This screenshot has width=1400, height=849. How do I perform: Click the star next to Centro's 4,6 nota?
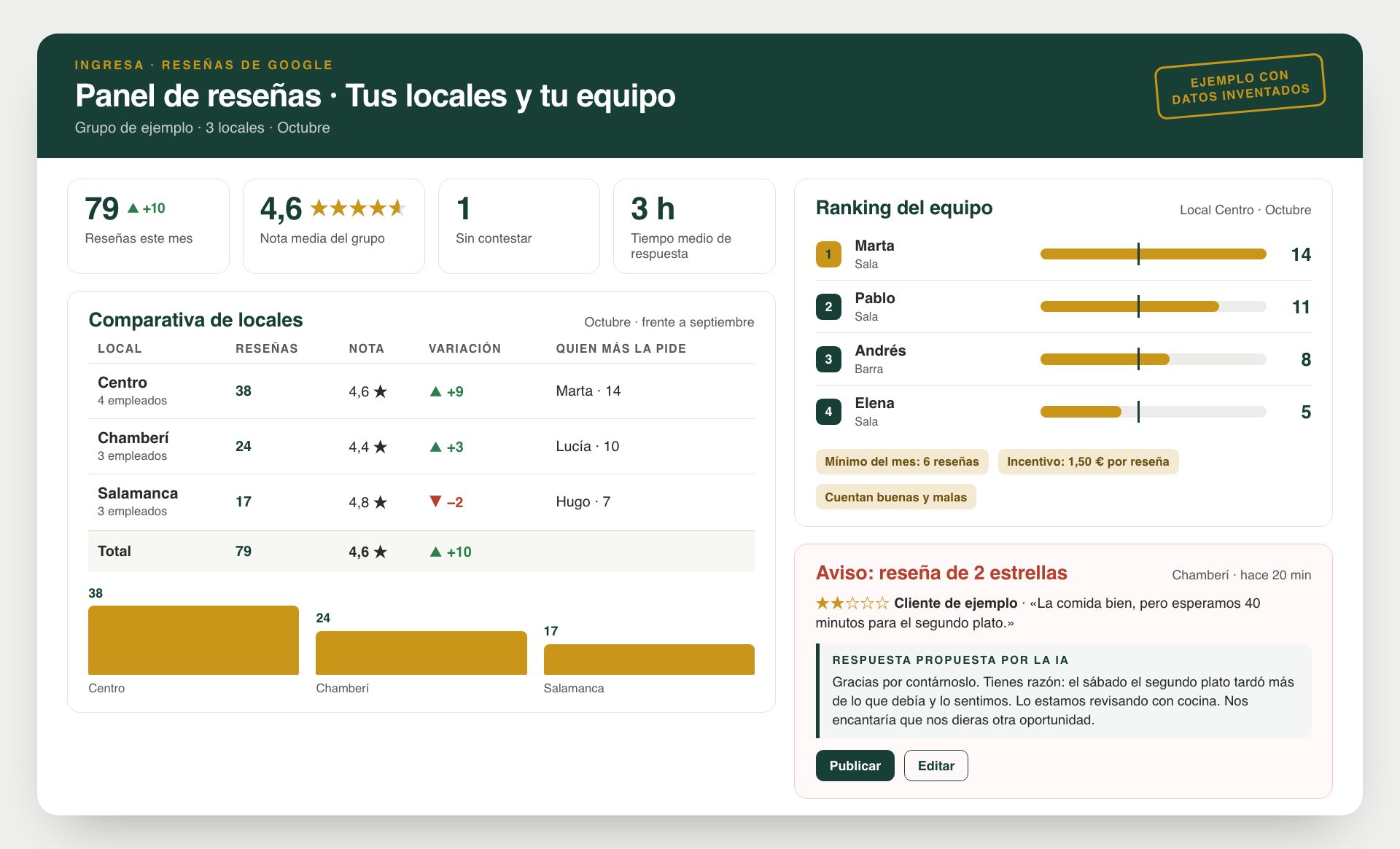(x=380, y=391)
